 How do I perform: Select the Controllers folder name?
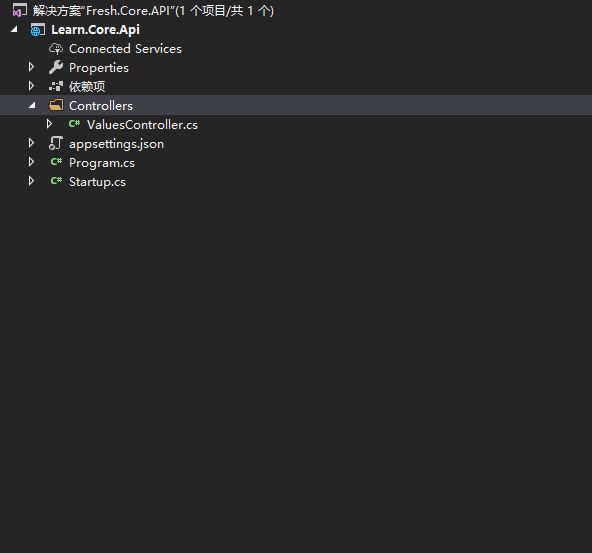101,106
